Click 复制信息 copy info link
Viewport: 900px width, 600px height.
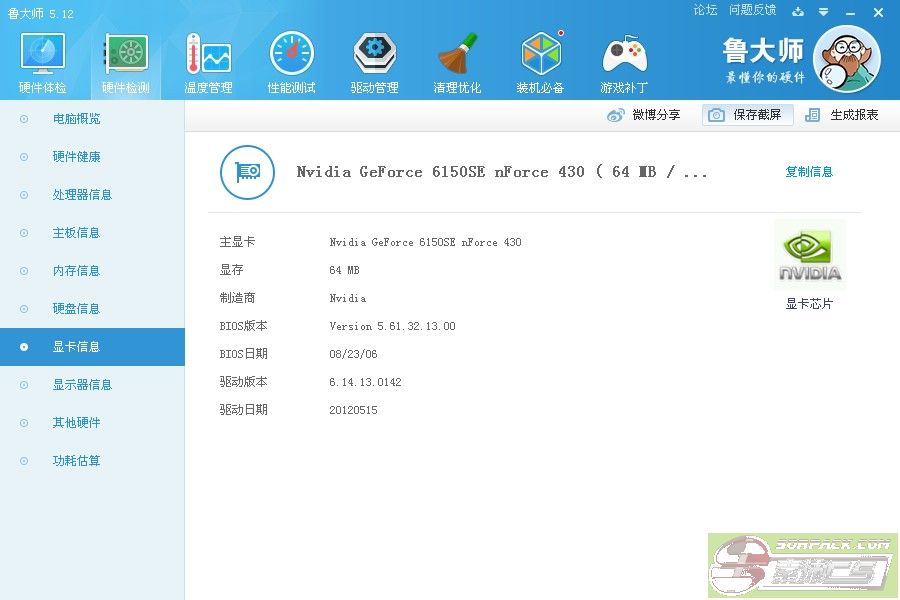click(809, 172)
